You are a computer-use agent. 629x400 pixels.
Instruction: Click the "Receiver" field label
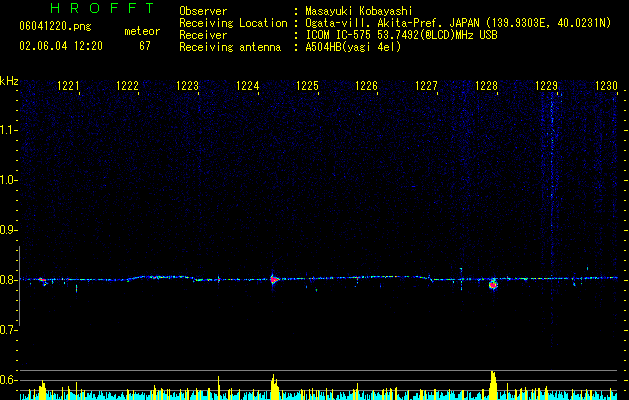203,35
